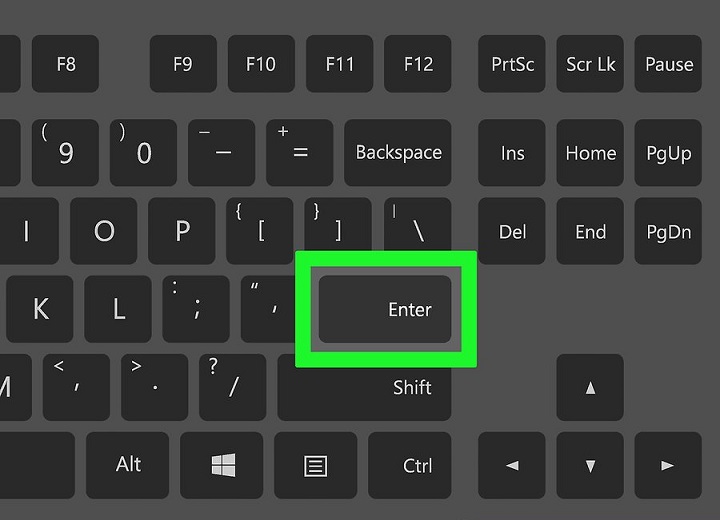The image size is (720, 520).
Task: Click the right Ctrl key
Action: pos(410,465)
